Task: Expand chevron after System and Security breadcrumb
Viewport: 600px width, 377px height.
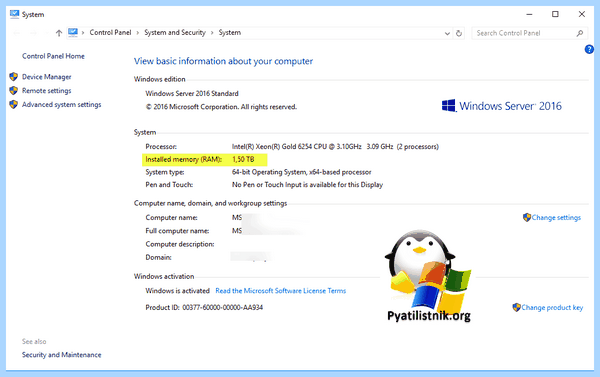Action: pyautogui.click(x=212, y=33)
